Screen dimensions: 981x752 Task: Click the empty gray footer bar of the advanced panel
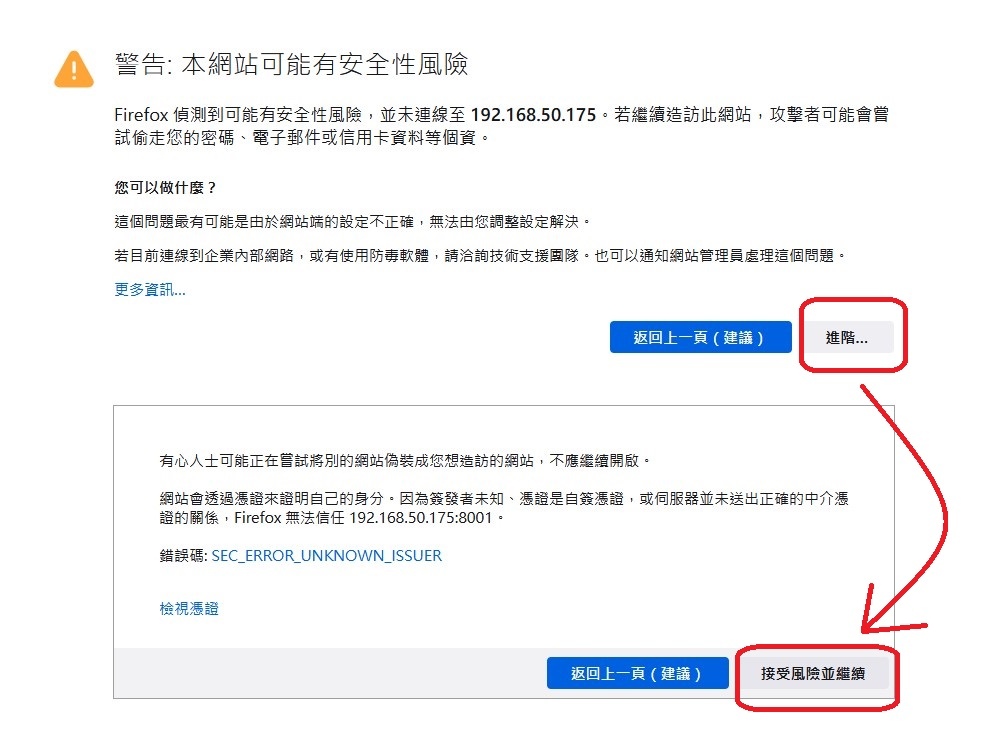click(x=330, y=673)
